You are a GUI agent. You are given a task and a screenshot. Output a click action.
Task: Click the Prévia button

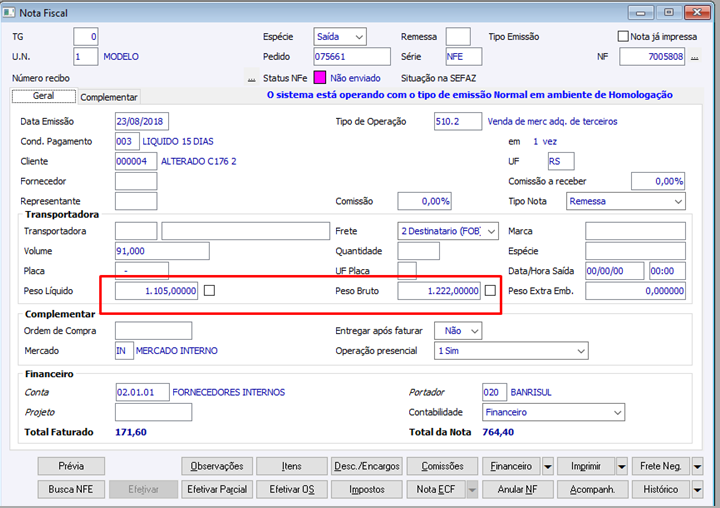(71, 466)
